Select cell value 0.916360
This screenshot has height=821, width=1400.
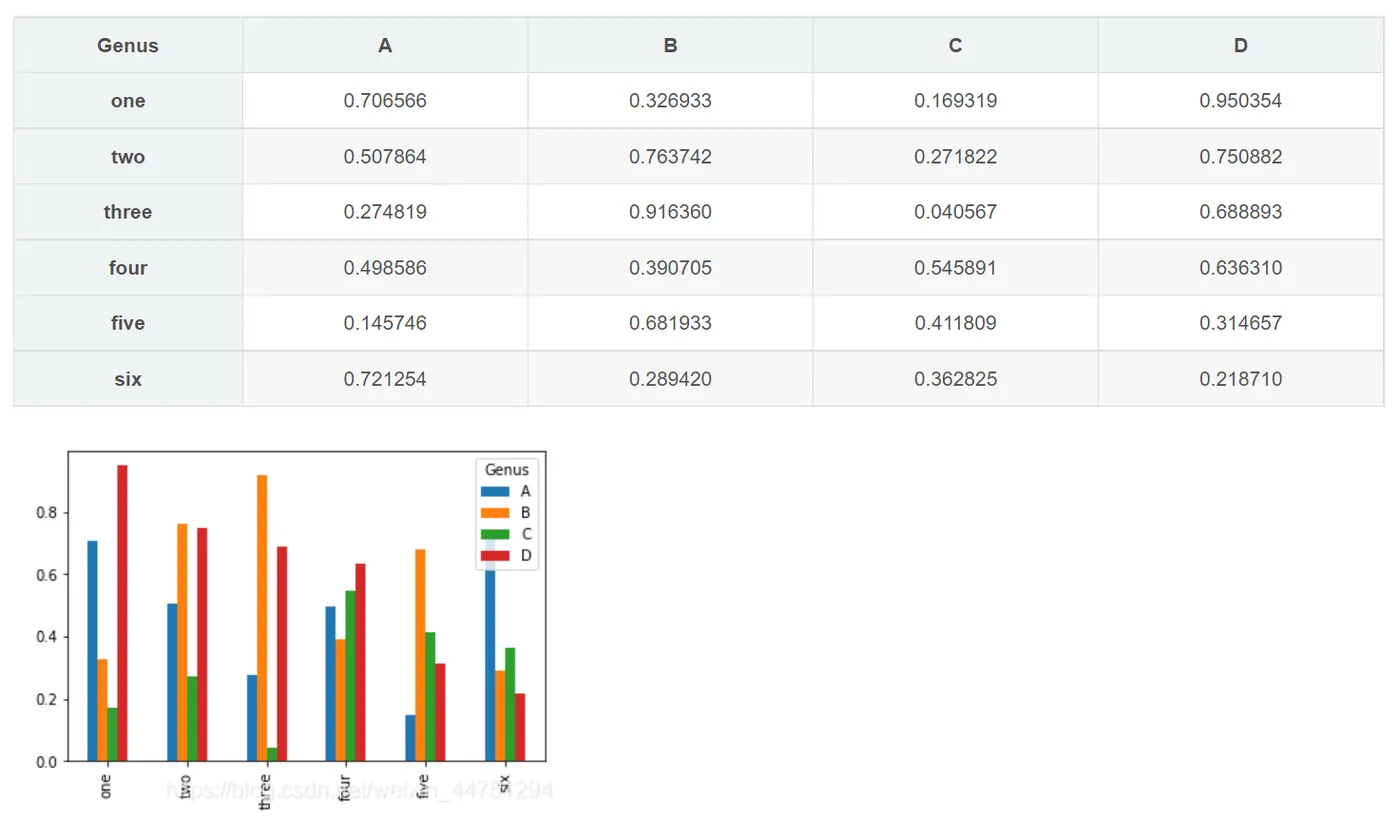670,212
